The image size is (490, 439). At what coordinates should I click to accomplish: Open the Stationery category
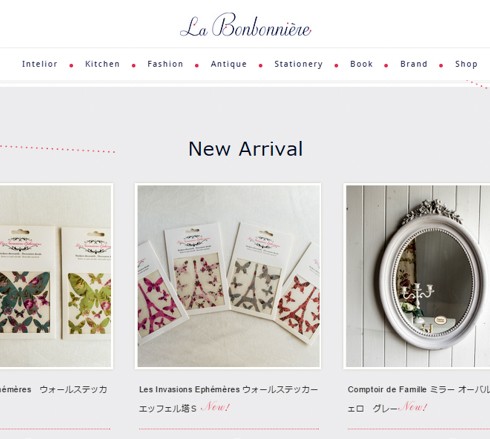[x=299, y=64]
